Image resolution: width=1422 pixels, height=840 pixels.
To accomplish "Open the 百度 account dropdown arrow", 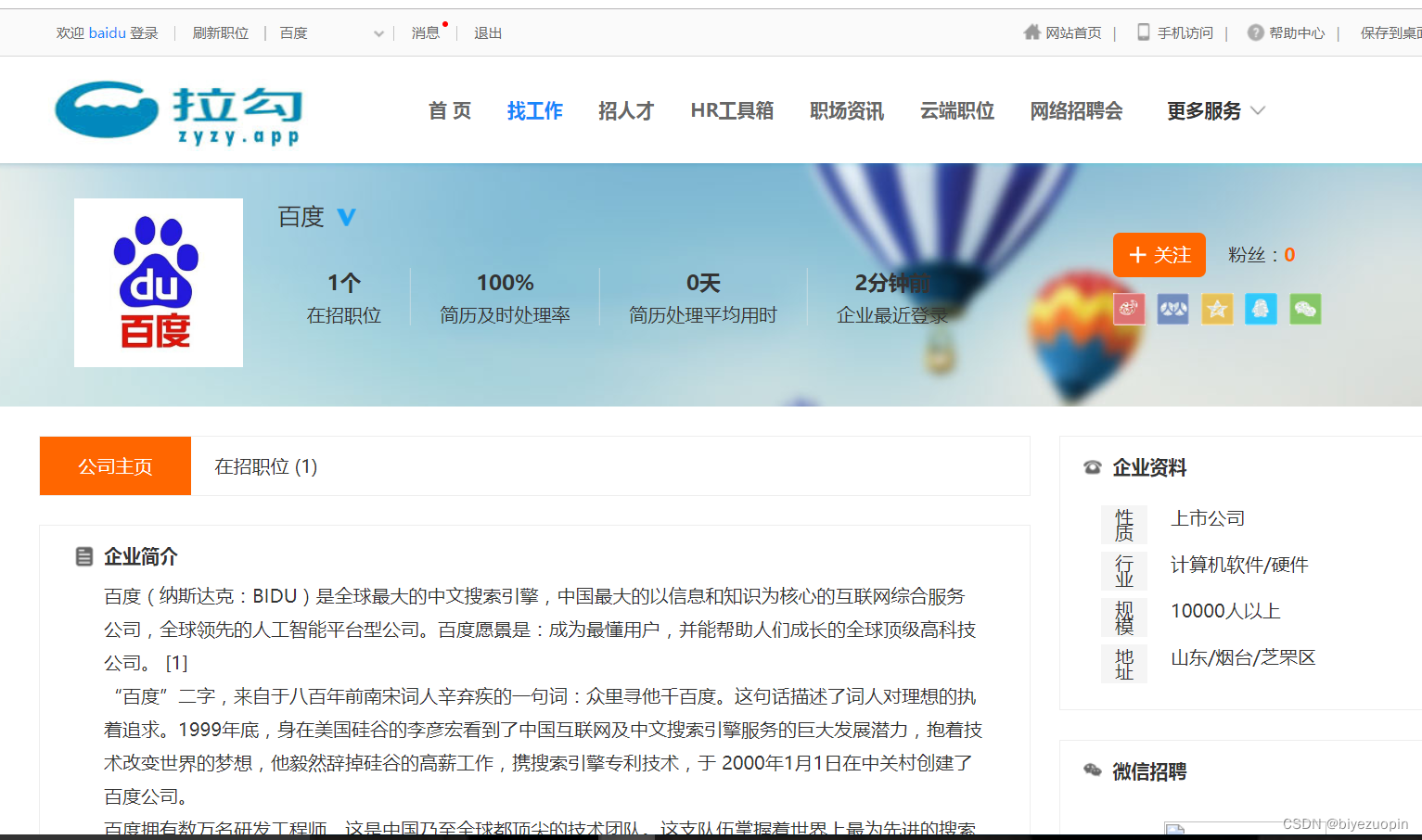I will (378, 33).
